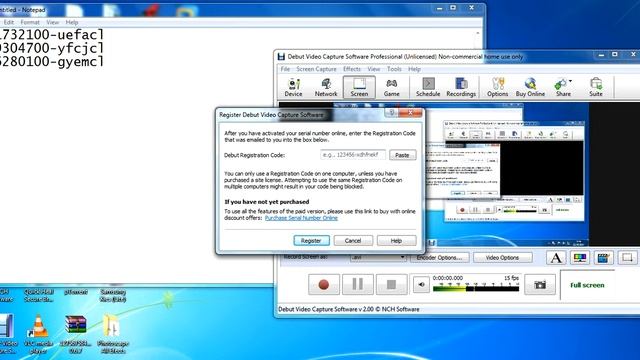This screenshot has width=640, height=360.
Task: Open the Encoder Options... button
Action: tap(439, 258)
